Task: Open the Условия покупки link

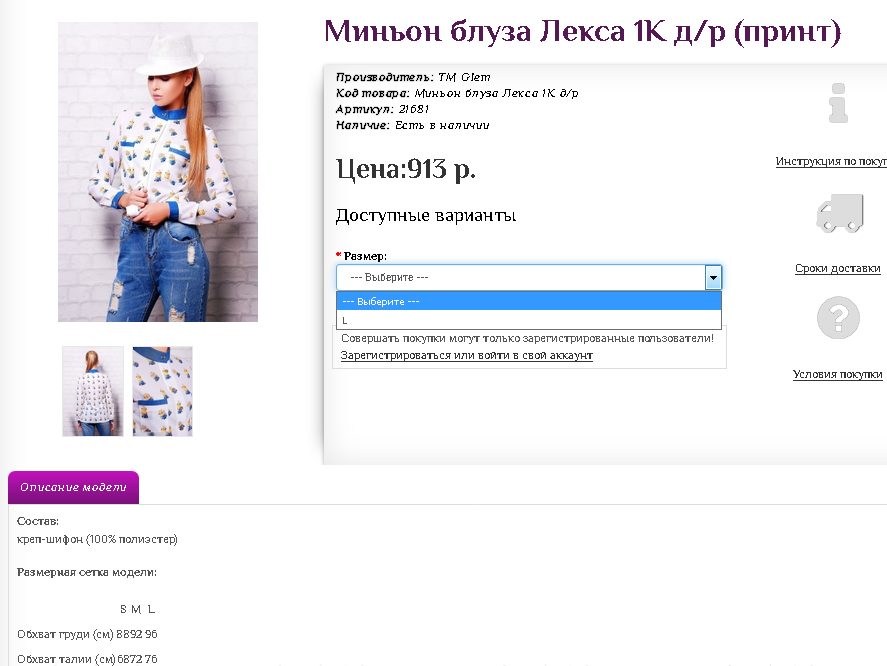Action: click(x=837, y=374)
